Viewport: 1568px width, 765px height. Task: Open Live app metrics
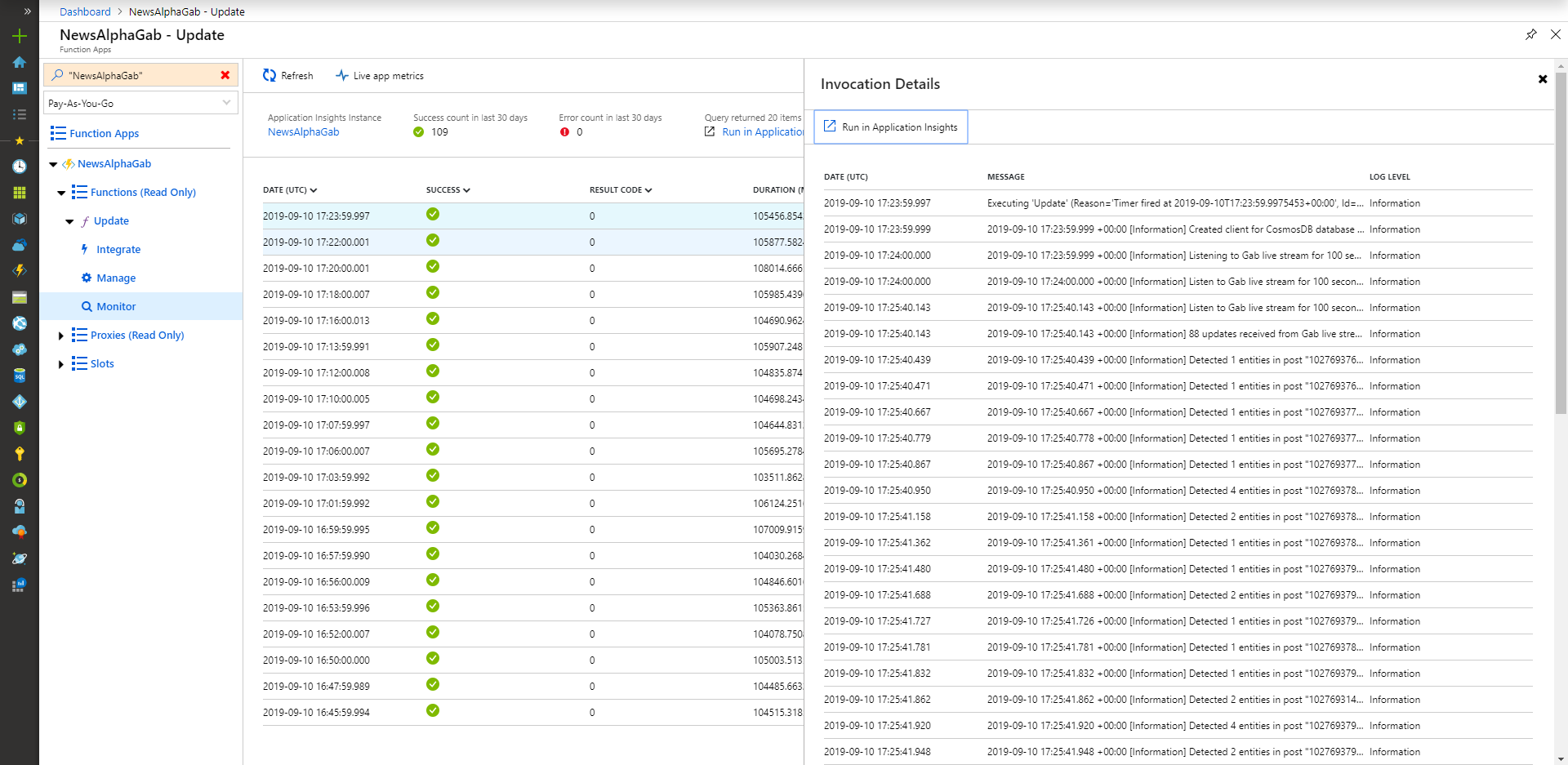[x=380, y=76]
